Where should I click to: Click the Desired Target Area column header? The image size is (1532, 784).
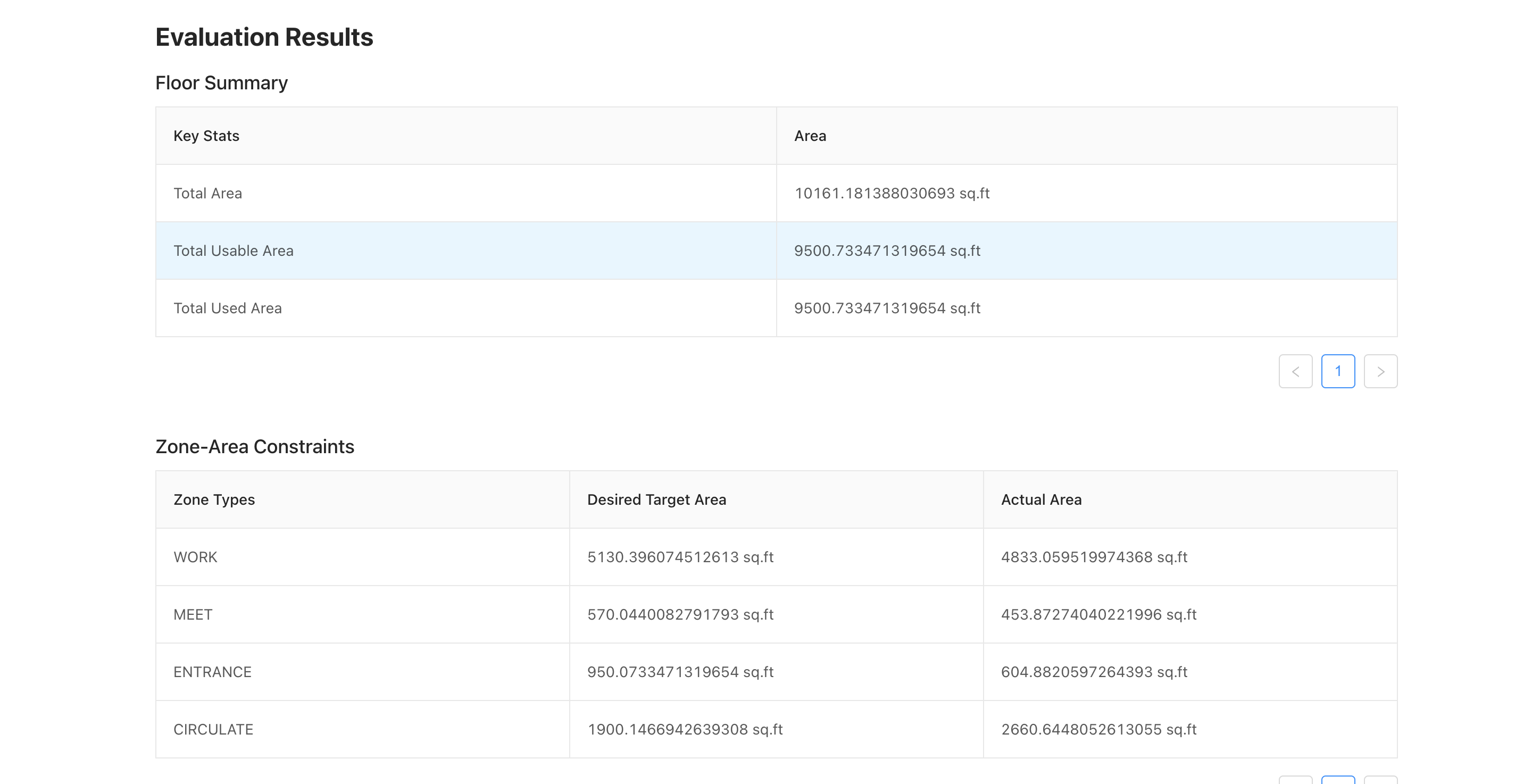click(656, 499)
